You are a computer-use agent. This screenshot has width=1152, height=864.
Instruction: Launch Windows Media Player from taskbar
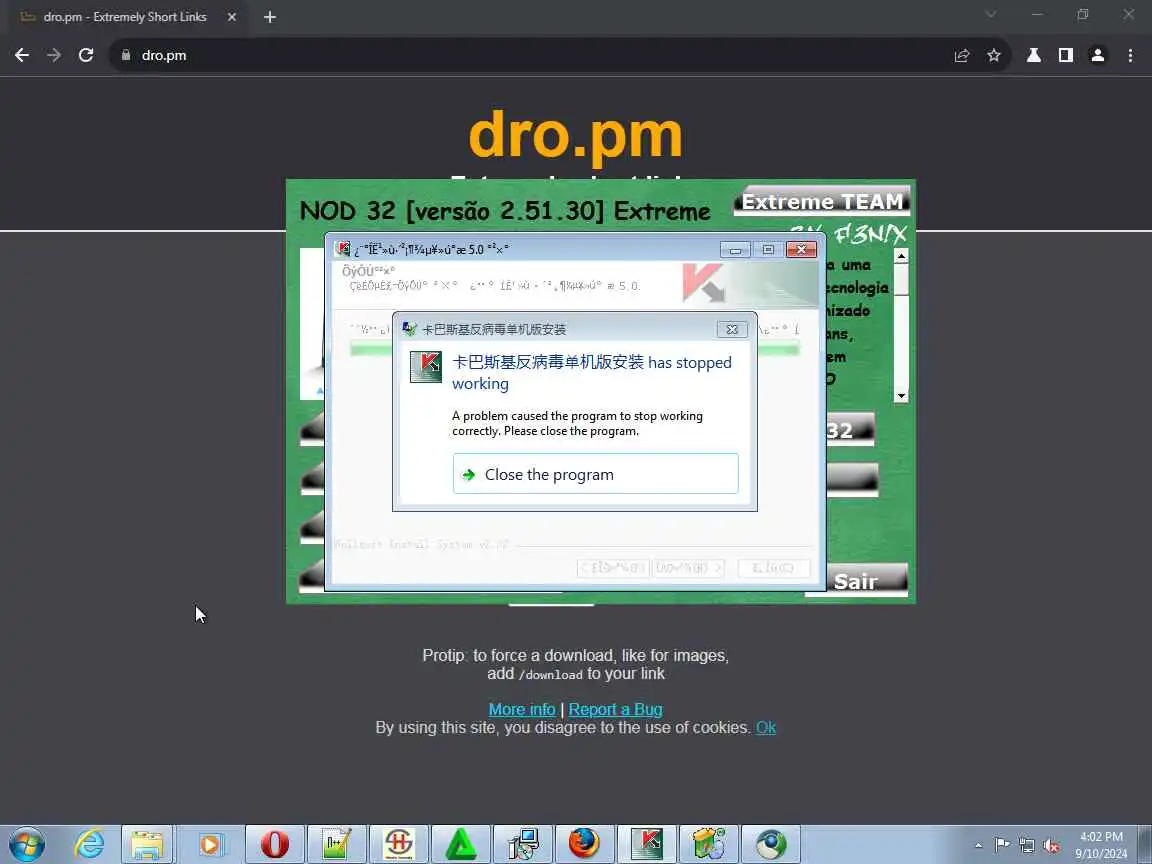tap(209, 844)
